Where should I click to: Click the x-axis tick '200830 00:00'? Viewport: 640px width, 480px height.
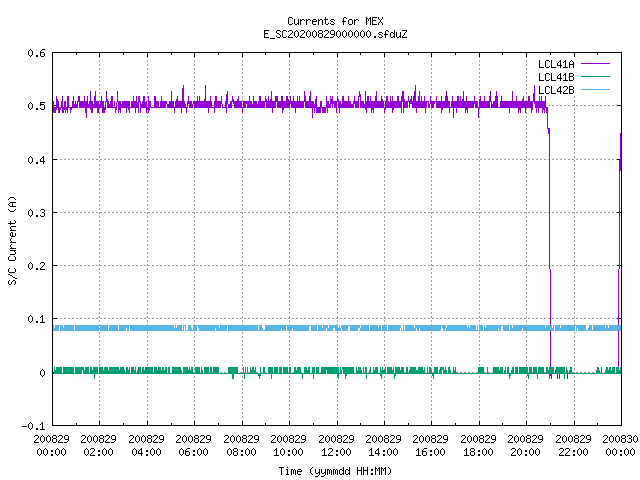click(620, 445)
